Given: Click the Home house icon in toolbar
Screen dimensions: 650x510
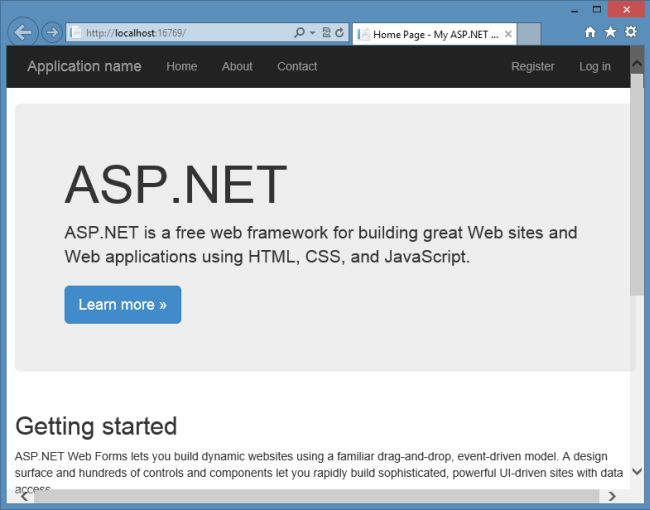Looking at the screenshot, I should pos(590,32).
